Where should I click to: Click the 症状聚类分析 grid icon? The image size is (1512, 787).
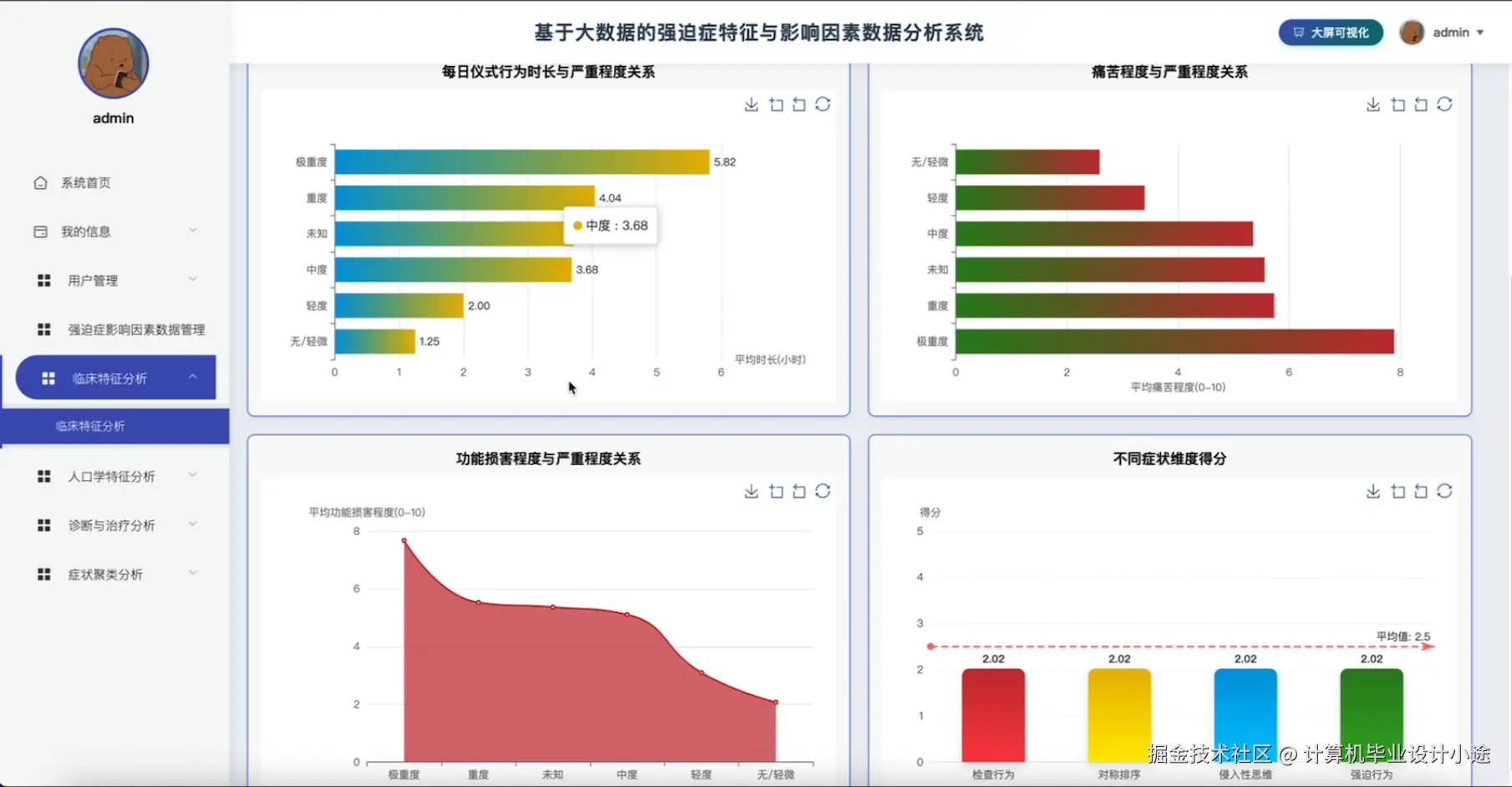pyautogui.click(x=43, y=574)
